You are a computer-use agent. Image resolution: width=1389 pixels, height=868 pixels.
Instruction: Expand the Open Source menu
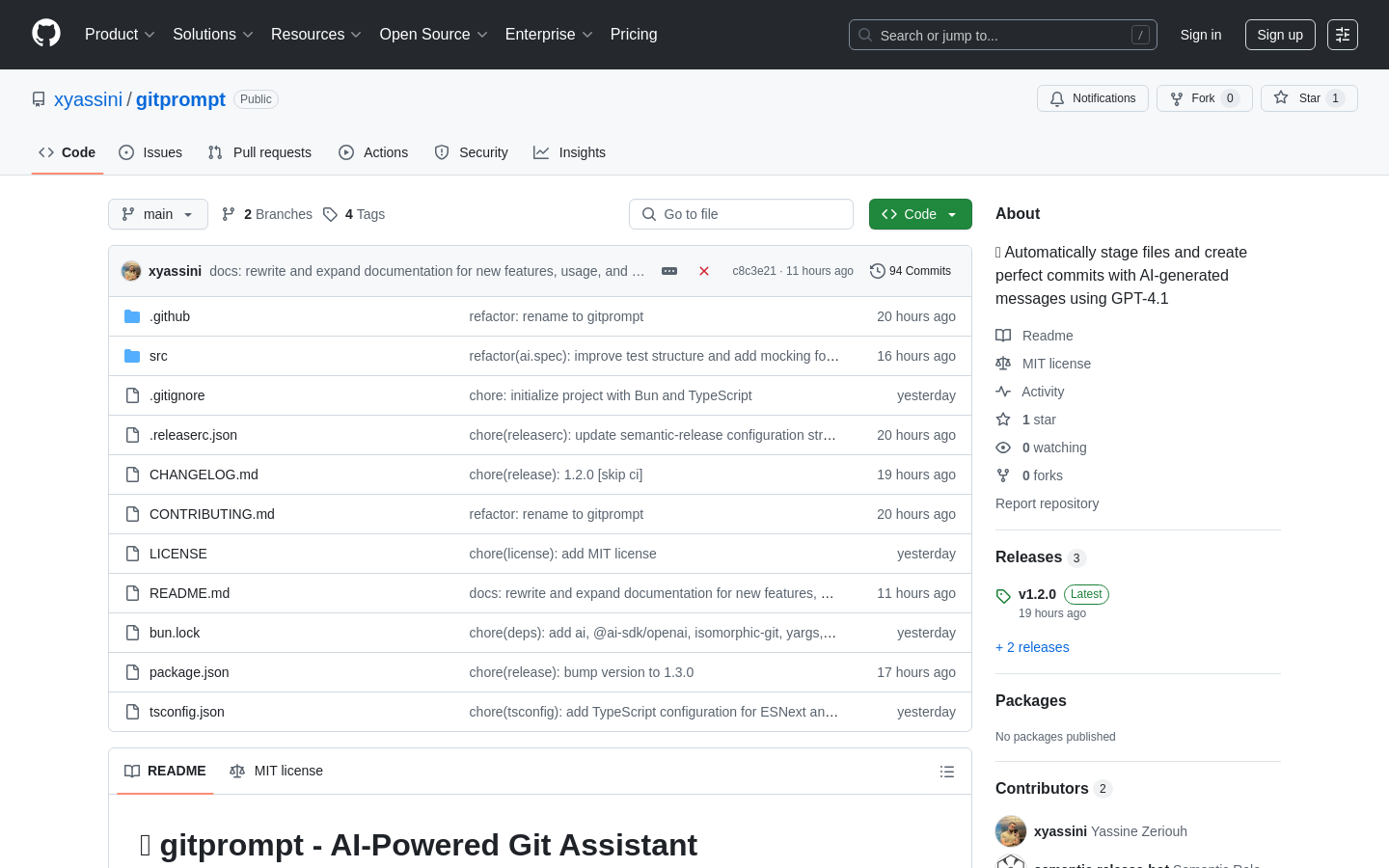[x=434, y=35]
